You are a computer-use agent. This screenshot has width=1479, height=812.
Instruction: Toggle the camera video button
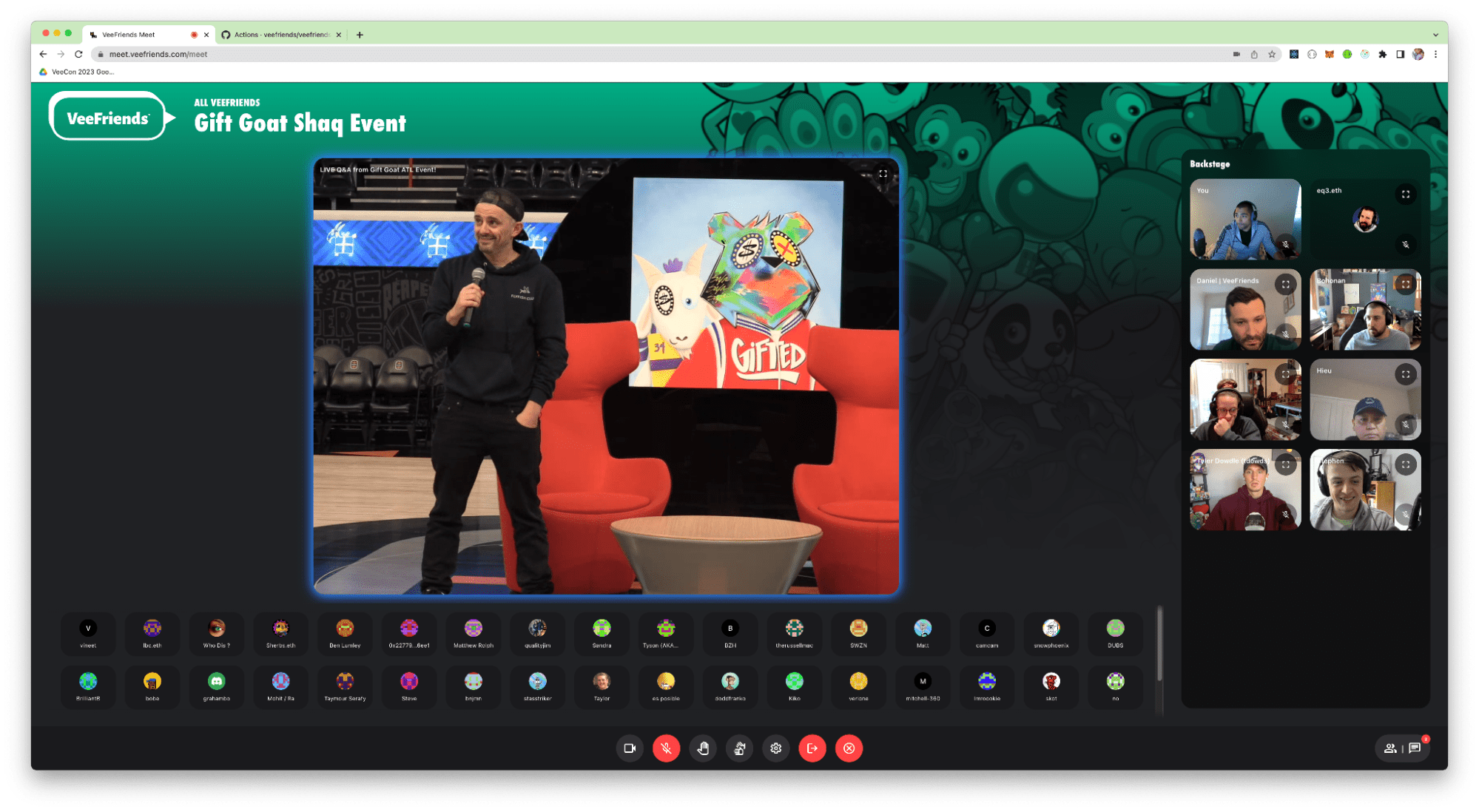630,748
